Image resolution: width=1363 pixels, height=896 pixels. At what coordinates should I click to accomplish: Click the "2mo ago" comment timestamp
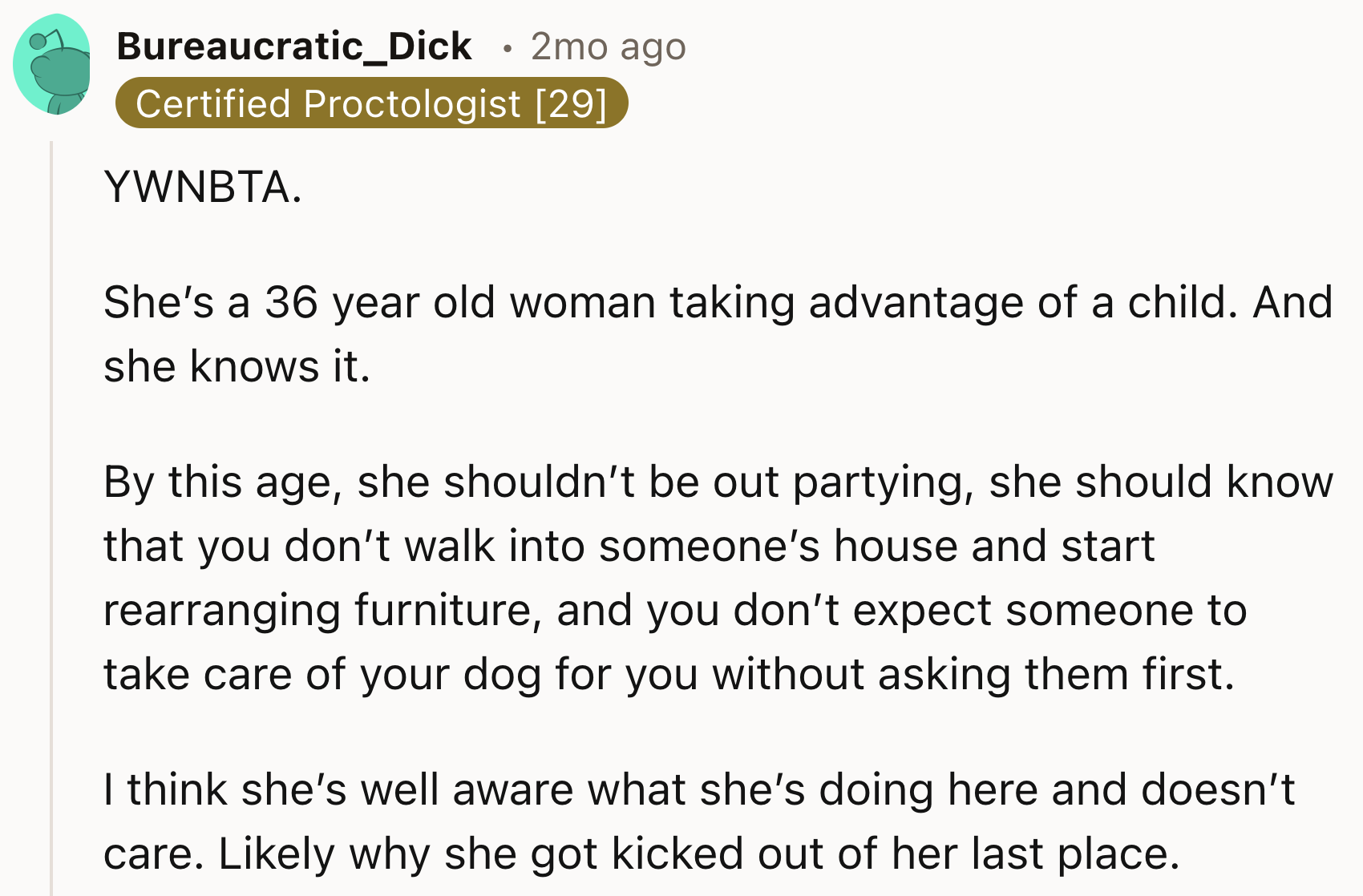pyautogui.click(x=608, y=46)
